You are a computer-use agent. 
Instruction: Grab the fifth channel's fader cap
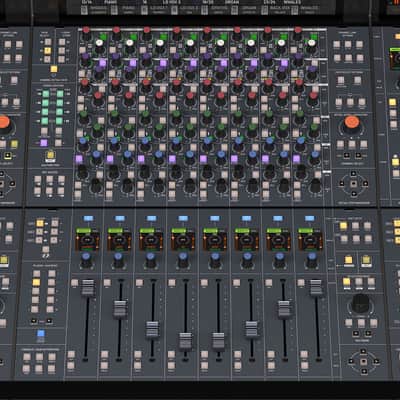click(218, 340)
